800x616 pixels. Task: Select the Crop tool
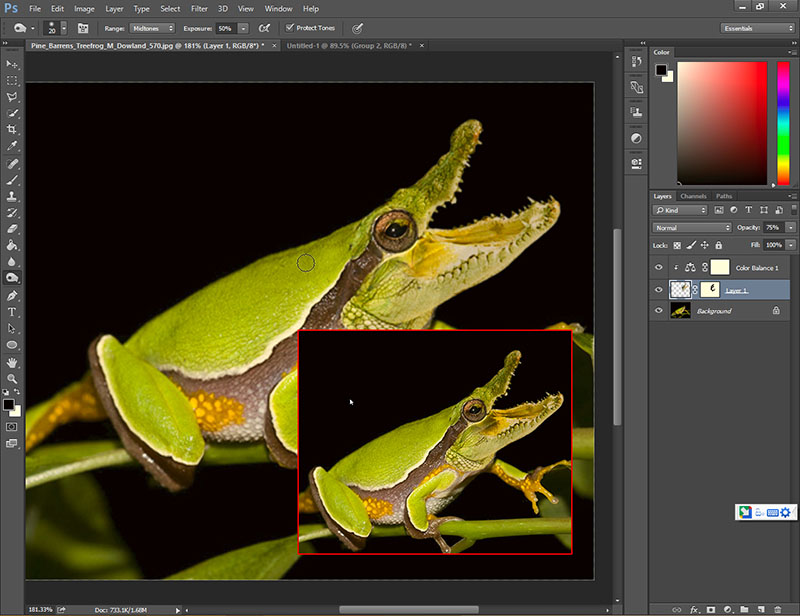click(x=12, y=130)
